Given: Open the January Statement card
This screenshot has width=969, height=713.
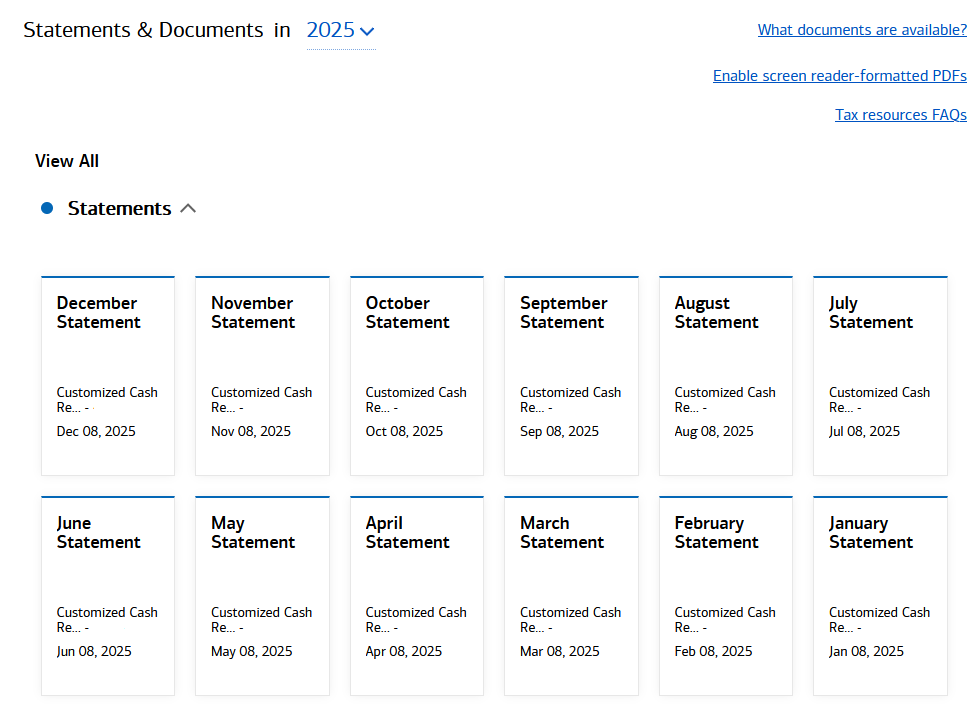Looking at the screenshot, I should tap(880, 595).
